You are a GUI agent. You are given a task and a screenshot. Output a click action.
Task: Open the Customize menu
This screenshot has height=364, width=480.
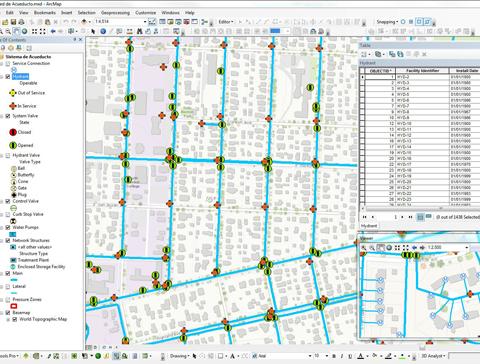(146, 13)
